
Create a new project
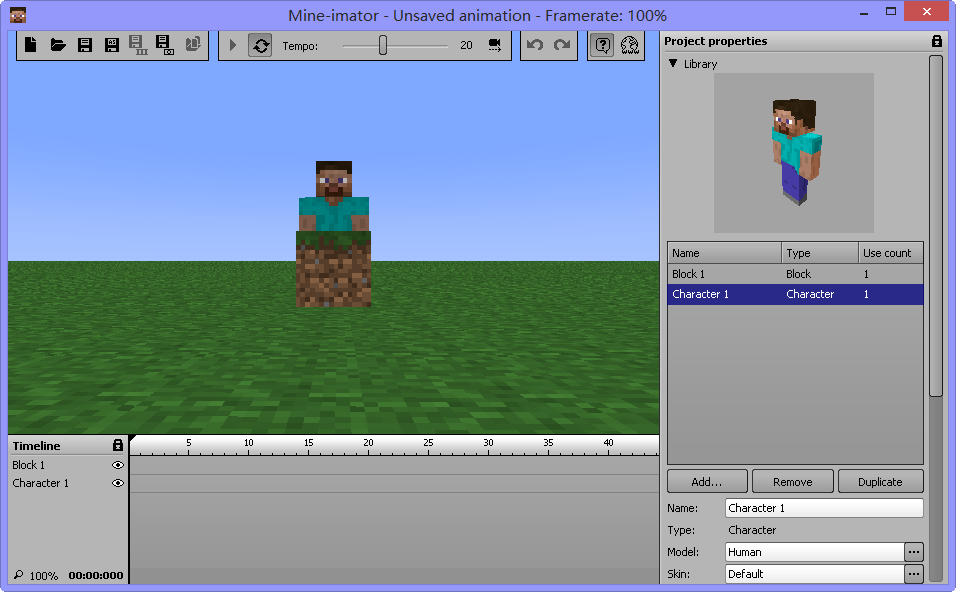(x=31, y=44)
